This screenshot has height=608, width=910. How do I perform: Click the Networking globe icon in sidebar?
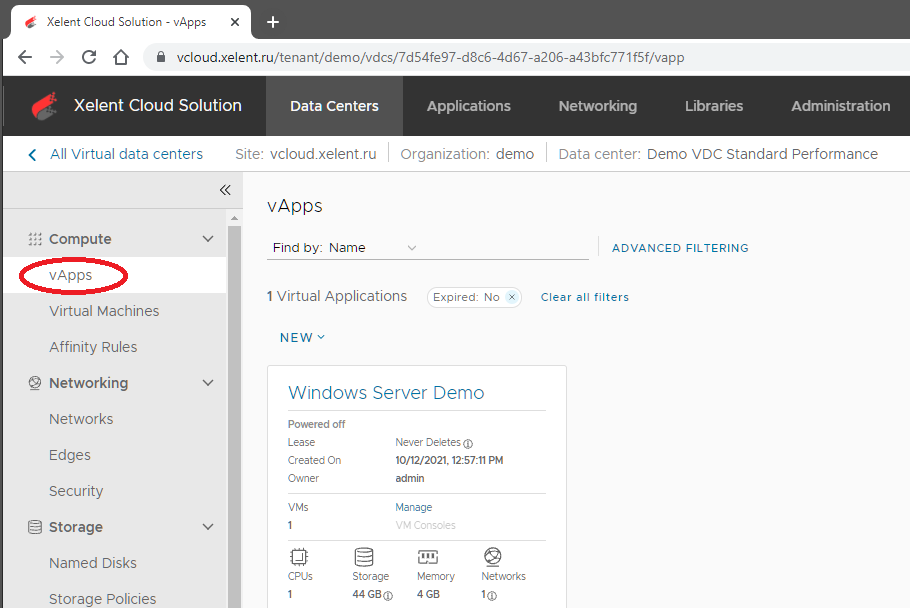click(x=35, y=383)
